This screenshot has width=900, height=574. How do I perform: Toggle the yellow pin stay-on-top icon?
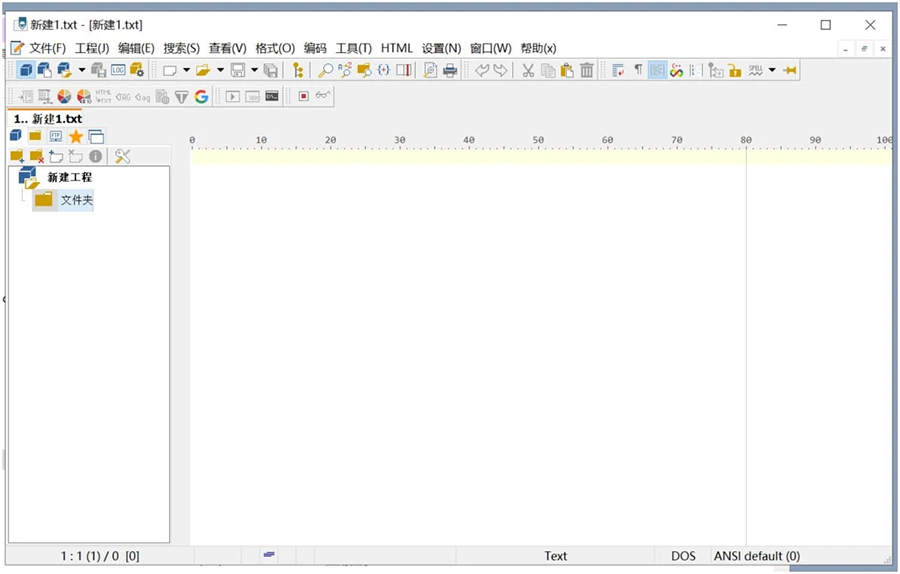(x=790, y=70)
